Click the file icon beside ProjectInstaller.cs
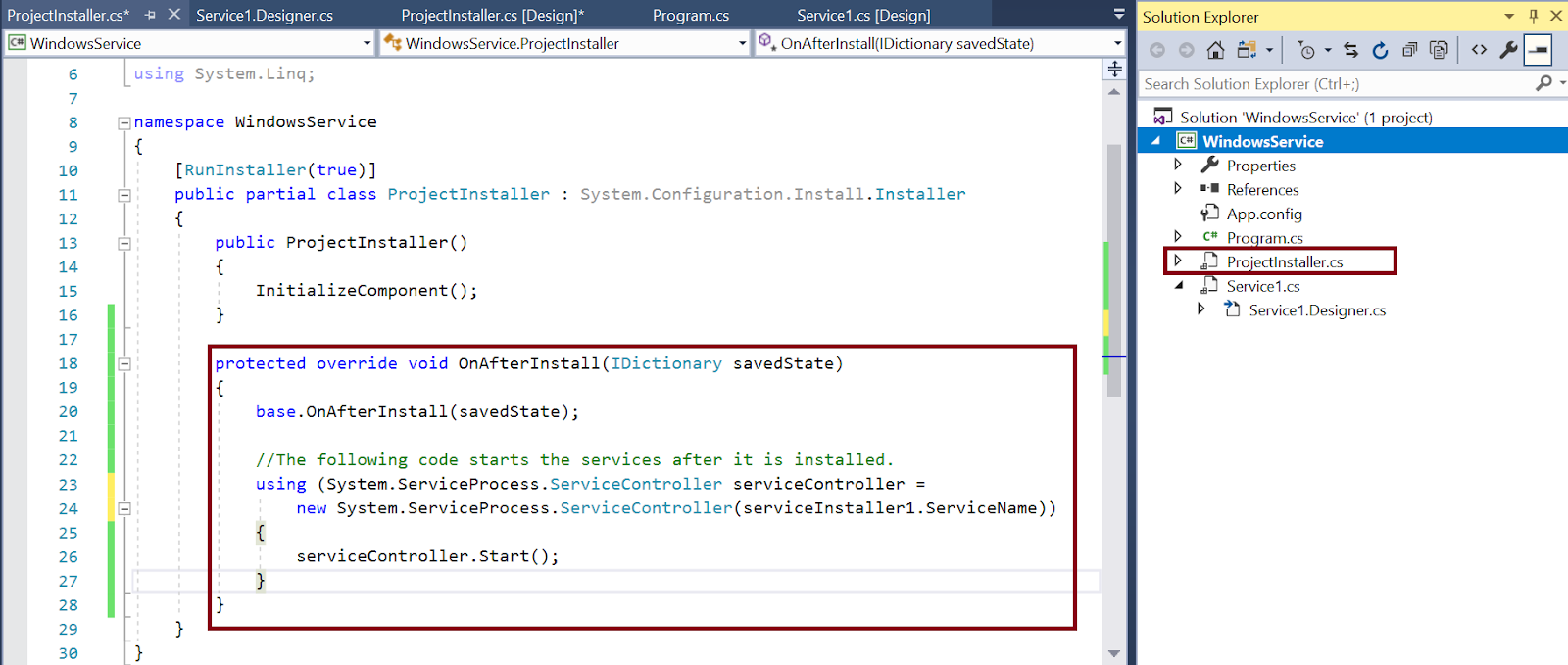The width and height of the screenshot is (1568, 665). [x=1210, y=261]
